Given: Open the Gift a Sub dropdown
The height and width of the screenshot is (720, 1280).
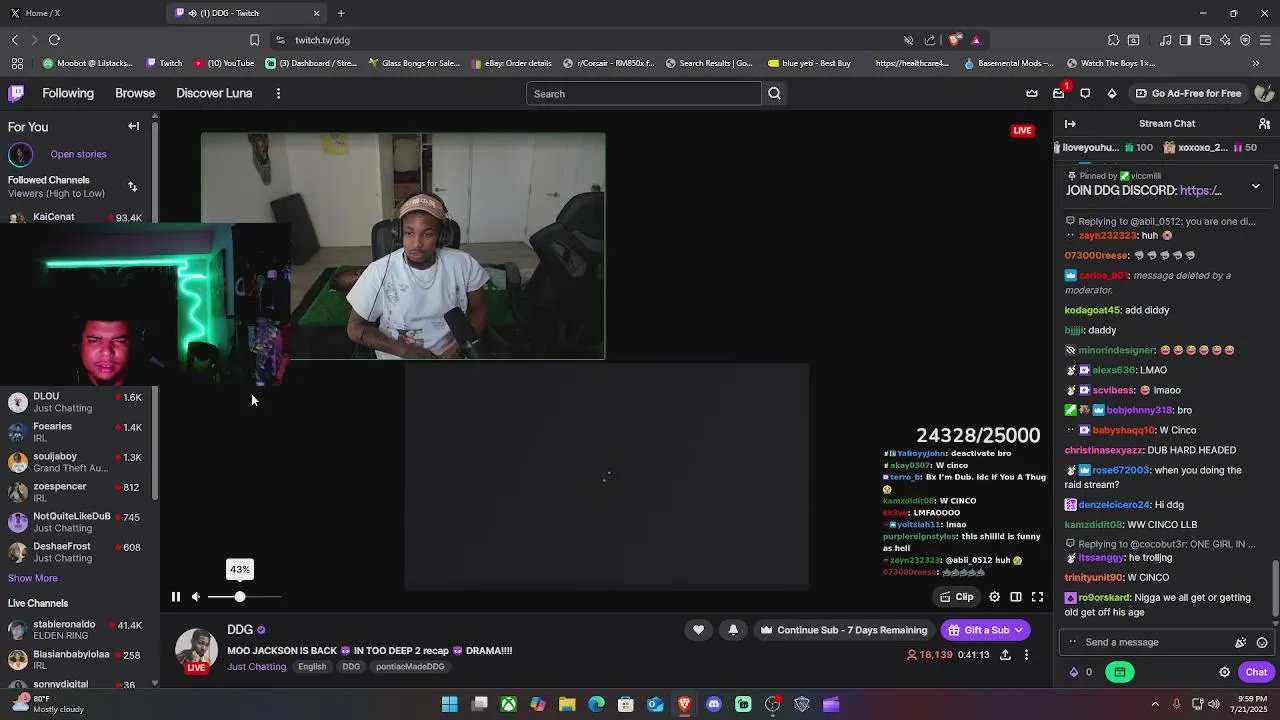Looking at the screenshot, I should coord(986,630).
